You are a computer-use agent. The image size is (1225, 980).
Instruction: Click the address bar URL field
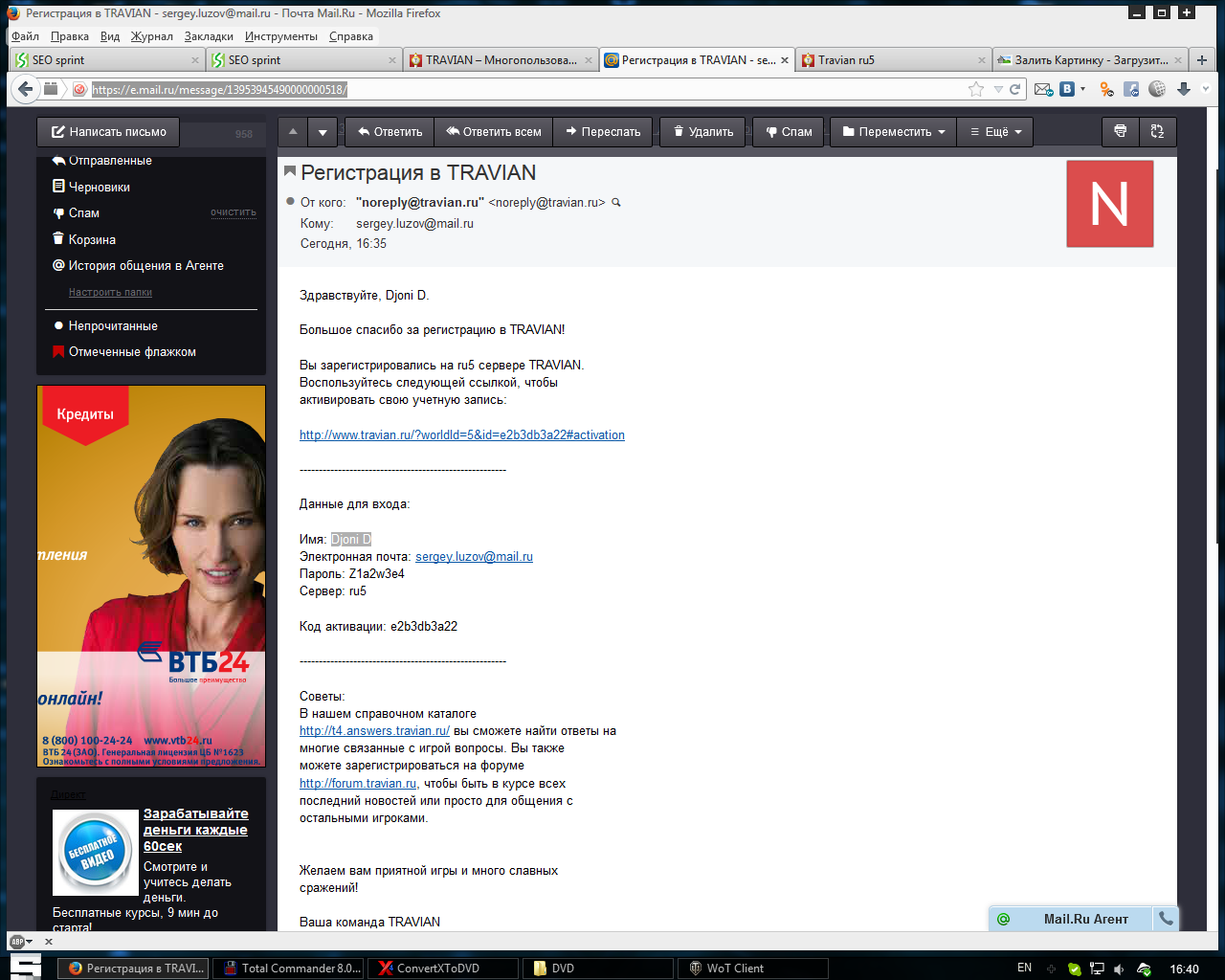(526, 89)
